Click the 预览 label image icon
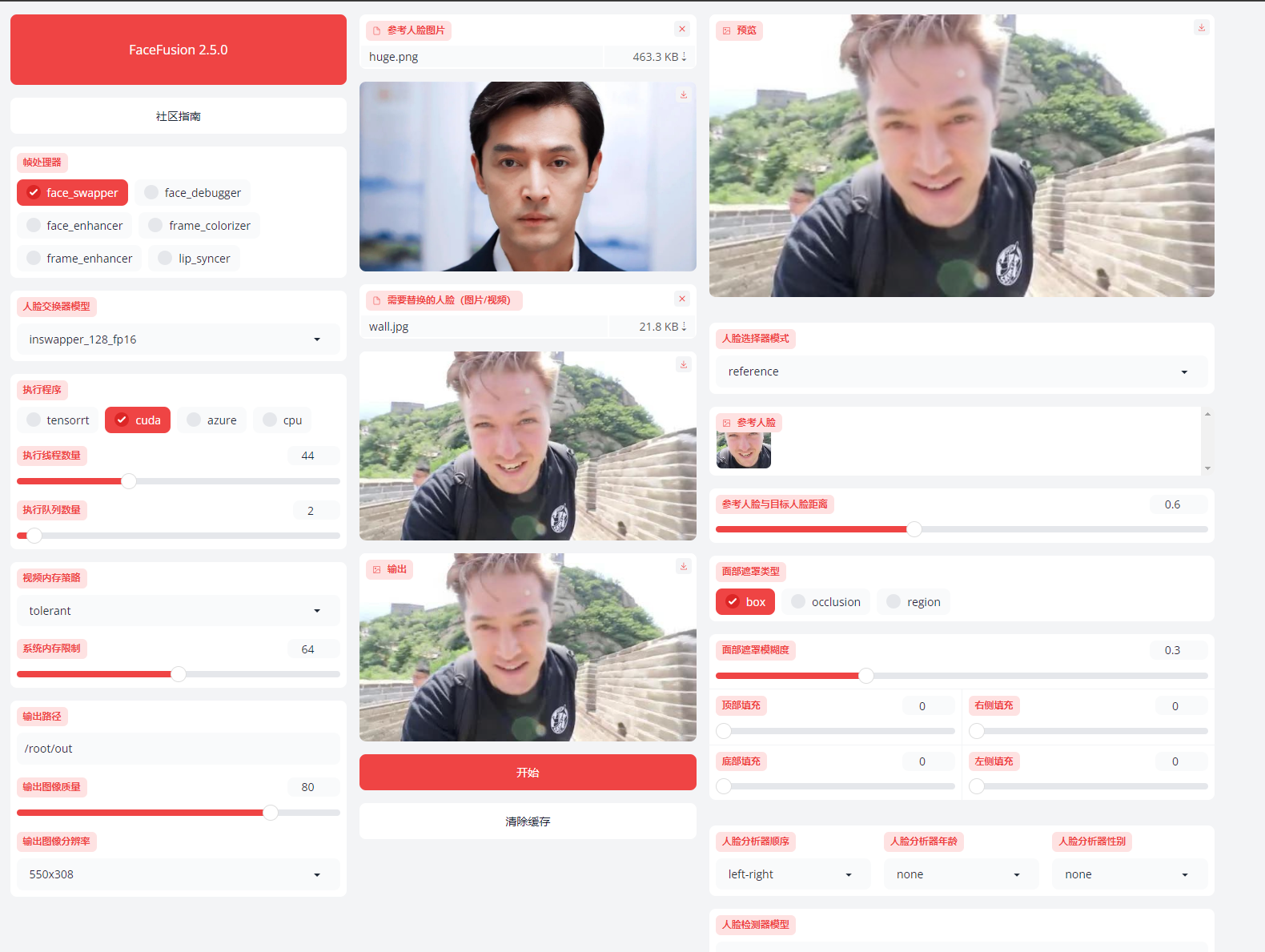The width and height of the screenshot is (1265, 952). 727,30
